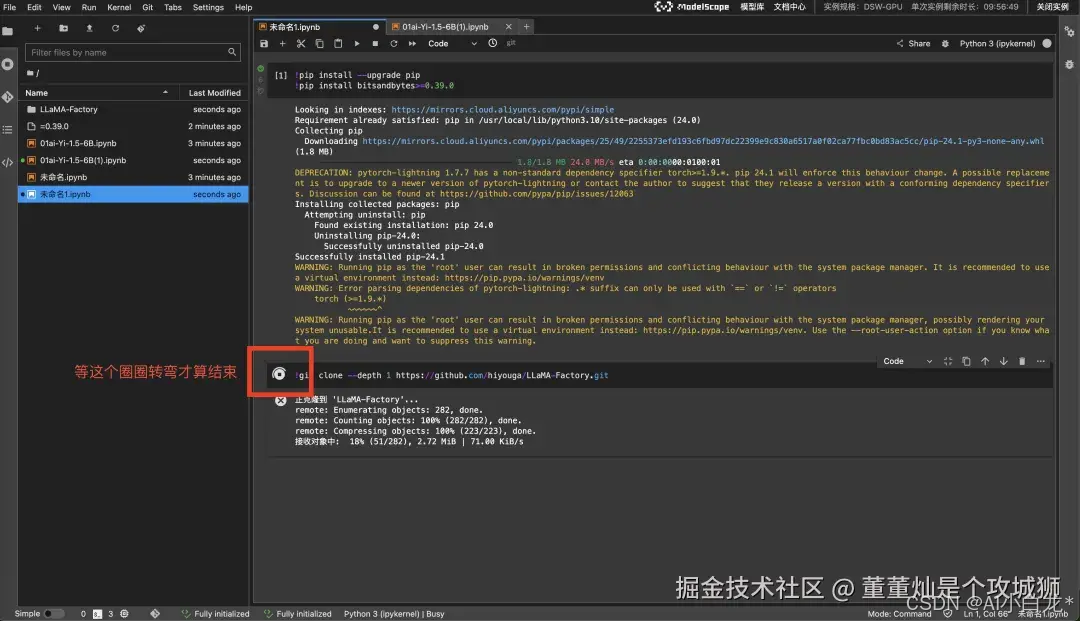Delete the active cell with trash icon

point(1022,361)
